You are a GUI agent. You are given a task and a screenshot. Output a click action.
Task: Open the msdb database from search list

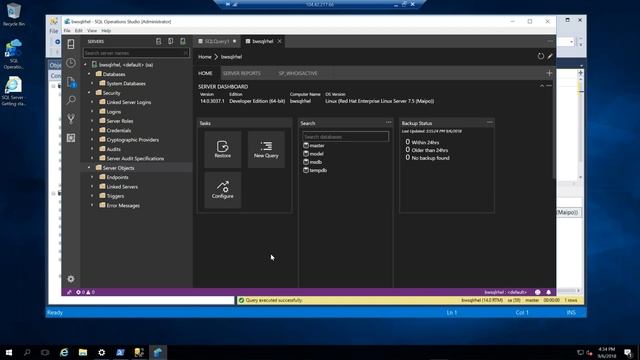click(x=313, y=162)
